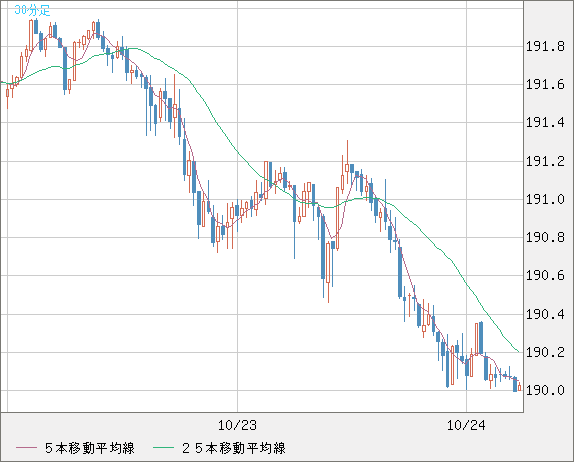Click the 10/24 date label
Image resolution: width=574 pixels, height=462 pixels.
coord(466,425)
